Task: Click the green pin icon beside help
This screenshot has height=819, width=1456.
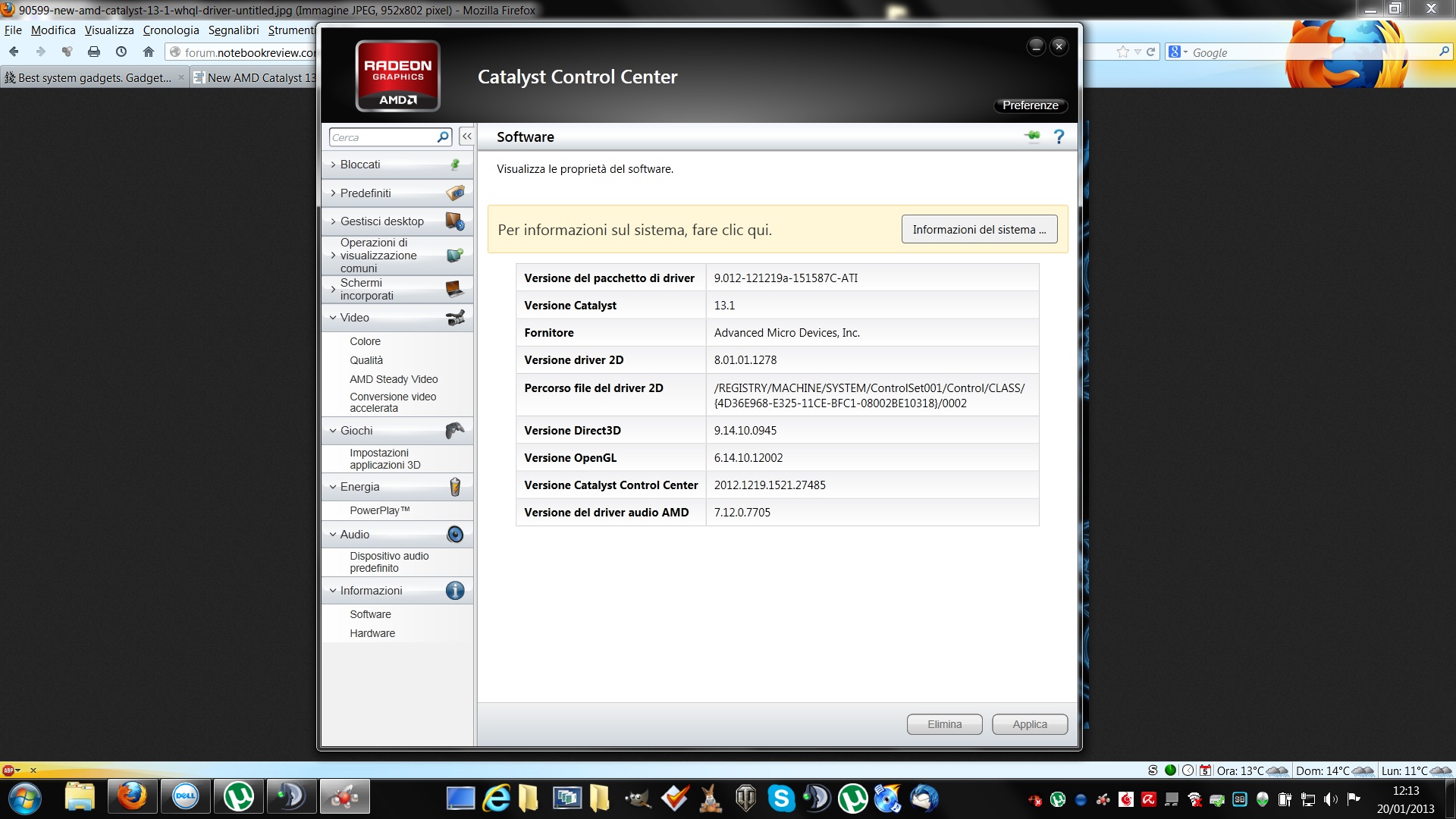Action: [1033, 136]
